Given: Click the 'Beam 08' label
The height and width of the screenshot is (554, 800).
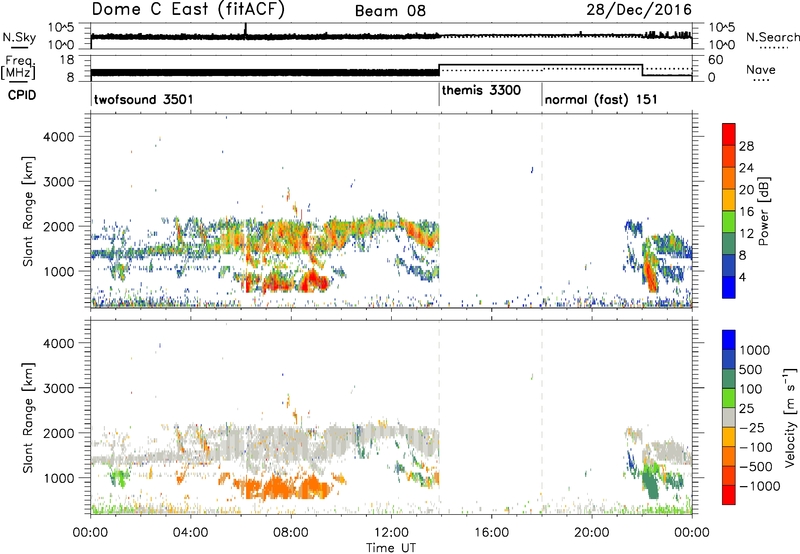Looking at the screenshot, I should pos(390,11).
